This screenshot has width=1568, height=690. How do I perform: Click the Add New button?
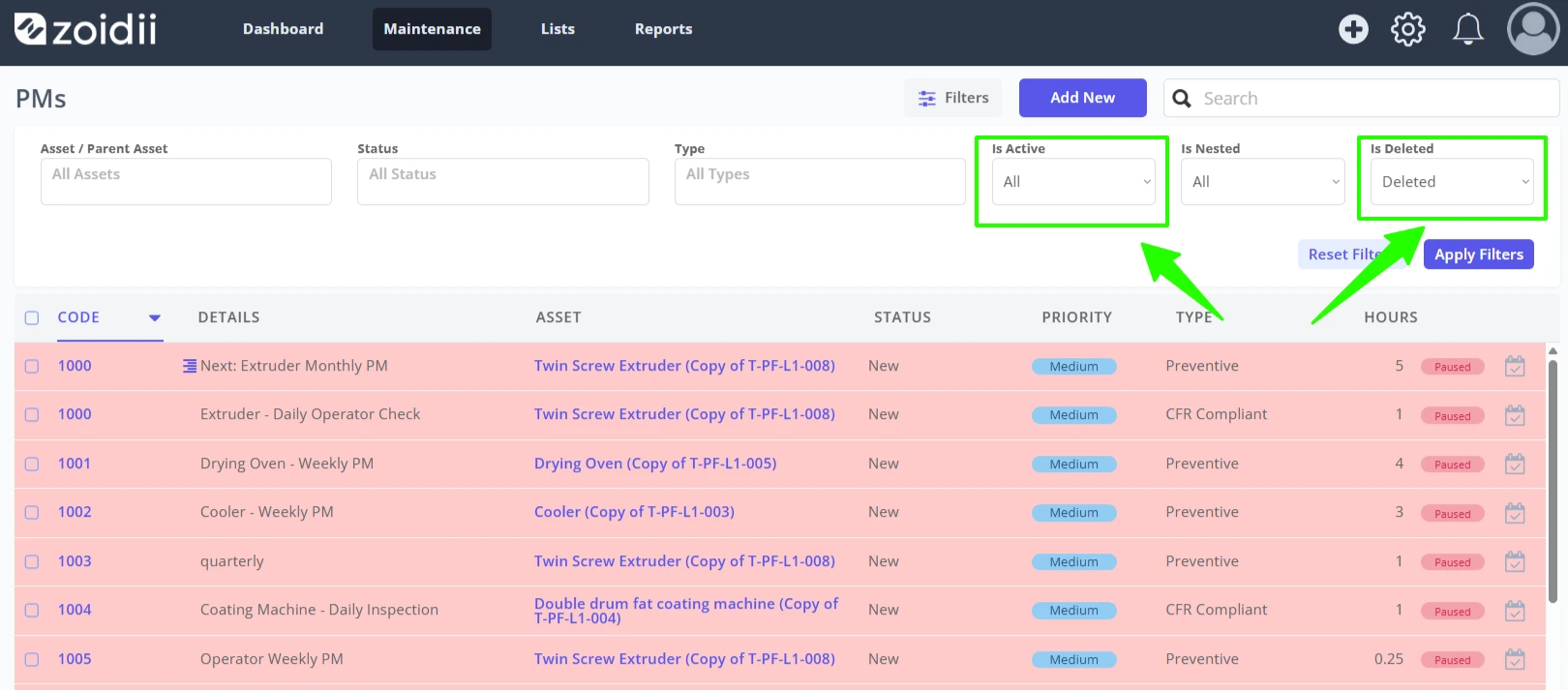point(1082,98)
